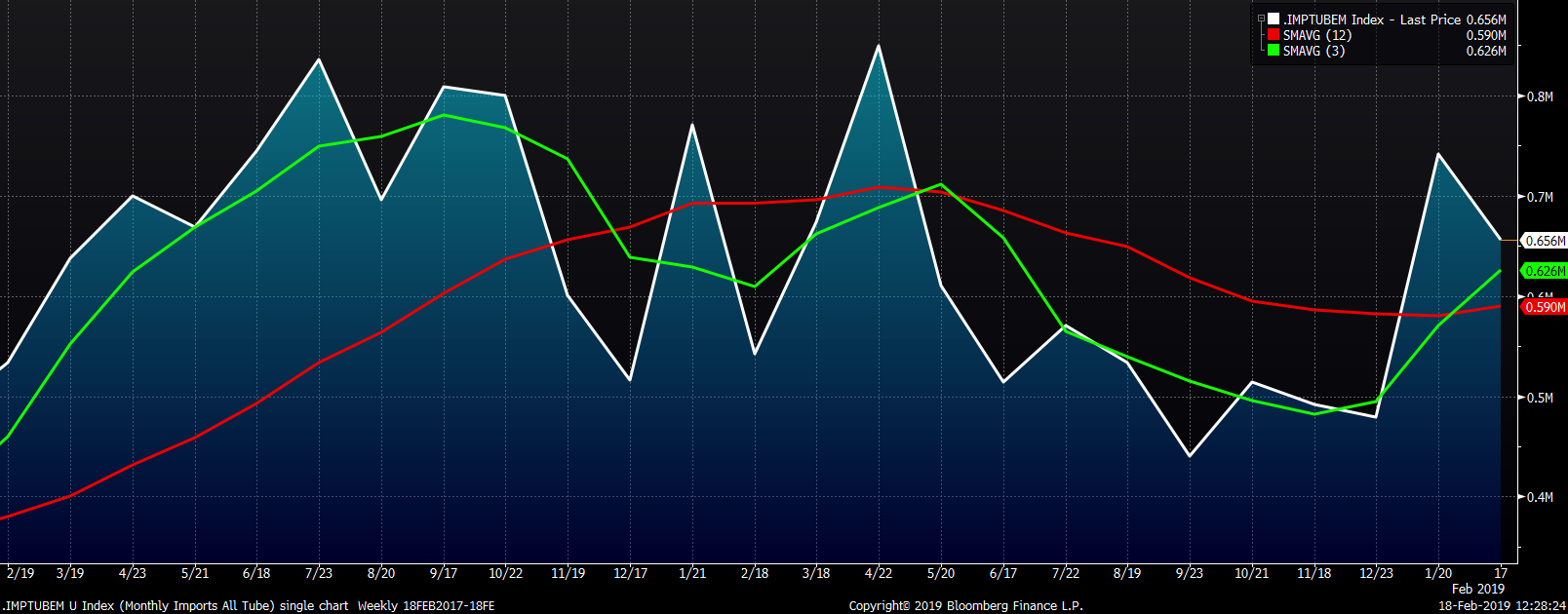
Task: Click the green 0.626M axis tag
Action: (1545, 271)
